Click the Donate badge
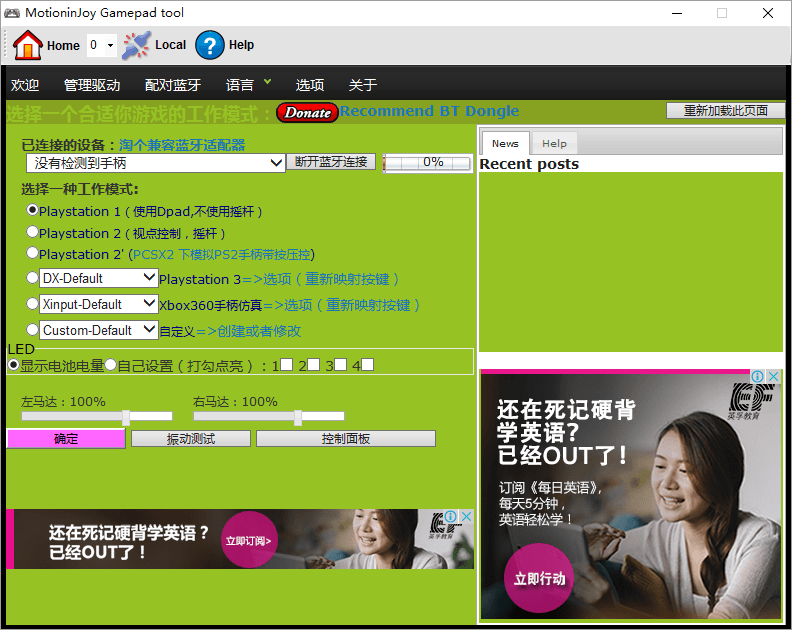792x630 pixels. (307, 113)
